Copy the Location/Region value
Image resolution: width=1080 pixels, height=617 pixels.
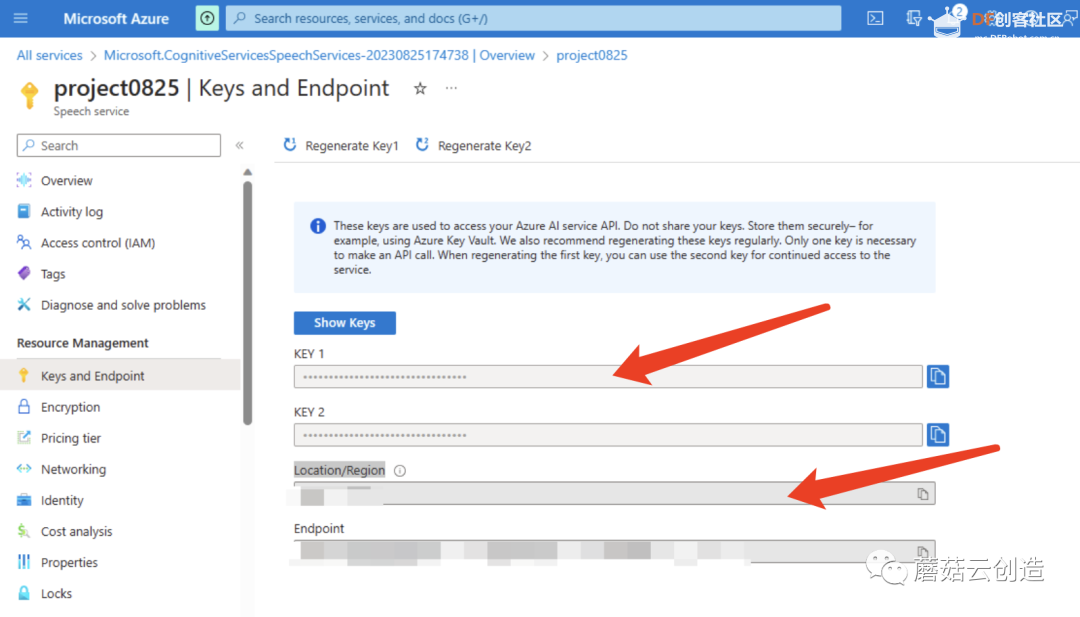923,494
